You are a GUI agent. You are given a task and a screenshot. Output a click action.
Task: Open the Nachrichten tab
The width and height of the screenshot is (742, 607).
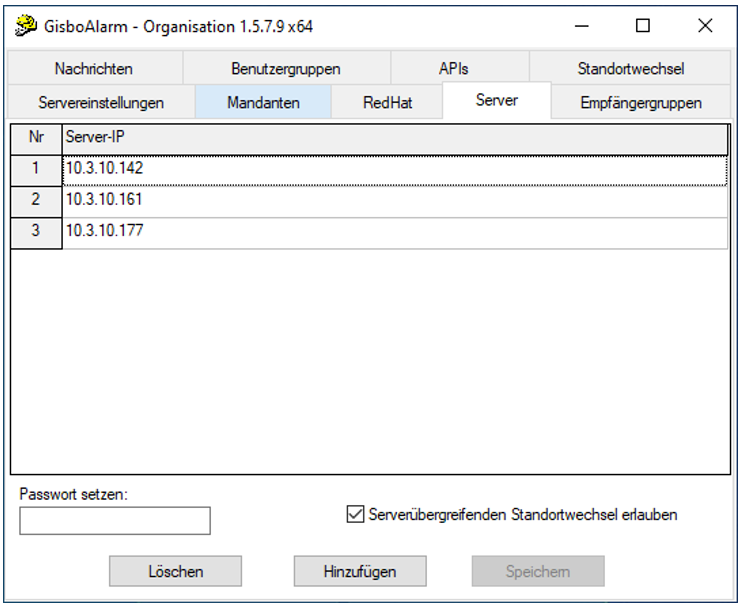pos(95,69)
